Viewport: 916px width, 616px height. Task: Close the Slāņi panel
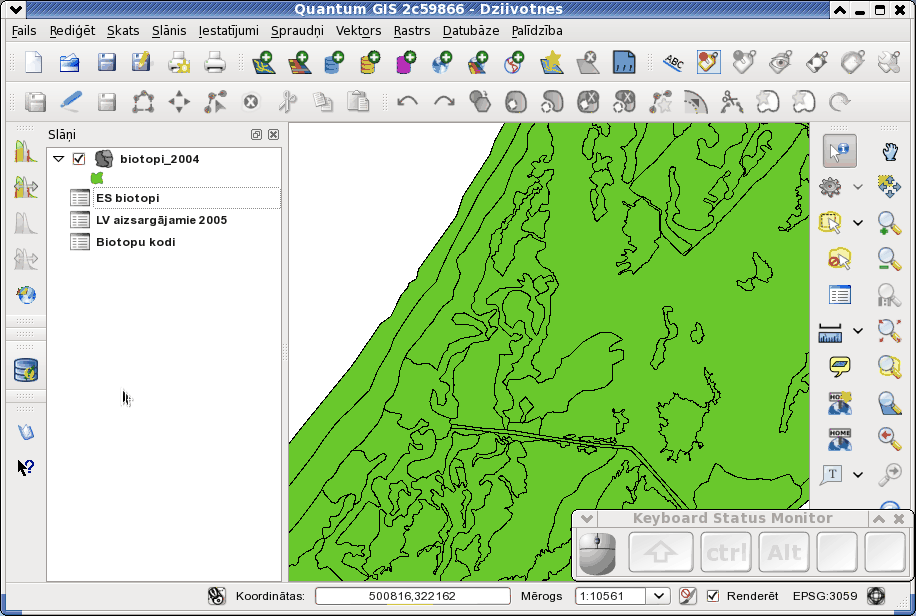tap(273, 134)
